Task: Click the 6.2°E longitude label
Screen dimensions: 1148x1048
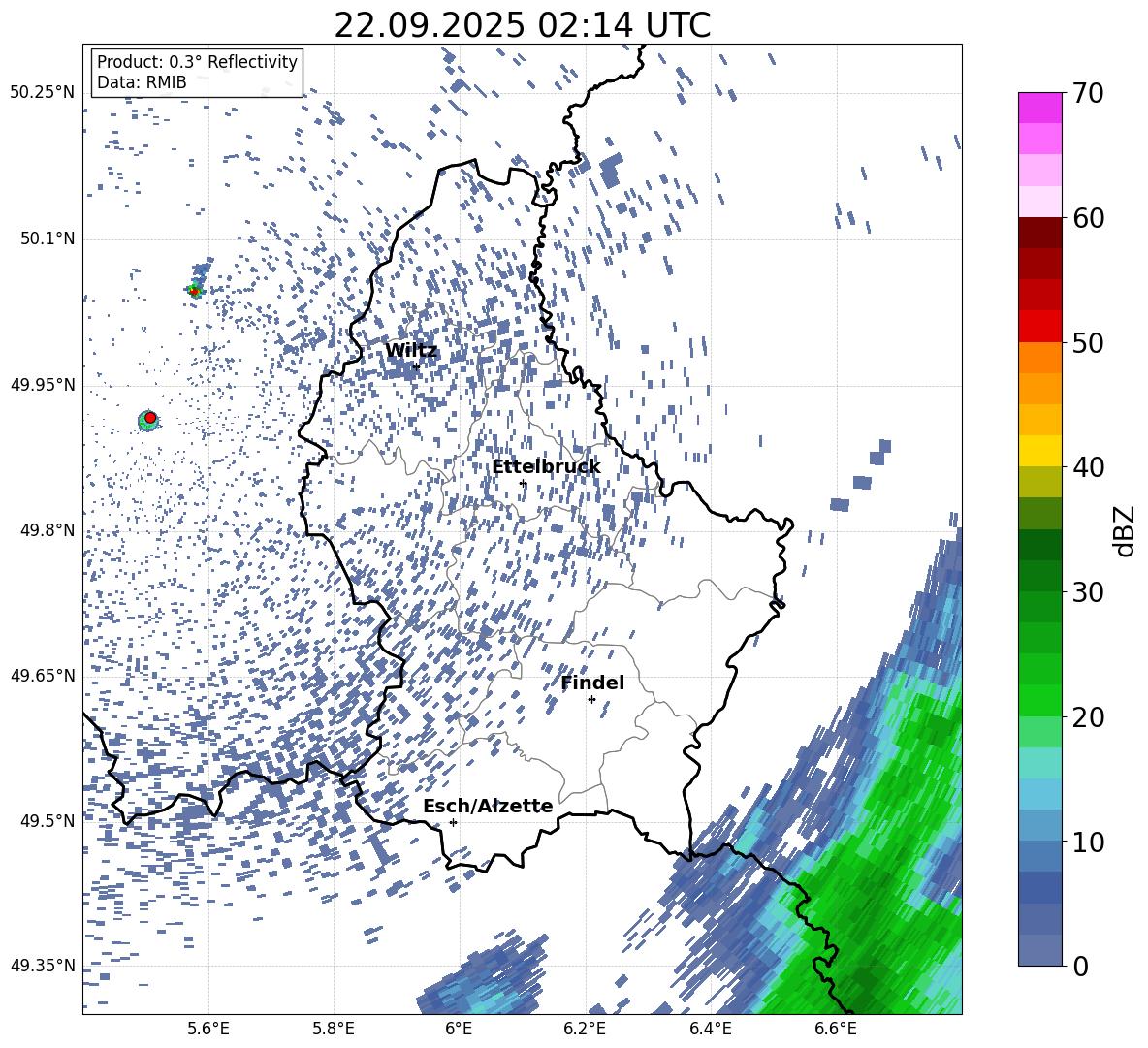Action: click(x=585, y=1029)
